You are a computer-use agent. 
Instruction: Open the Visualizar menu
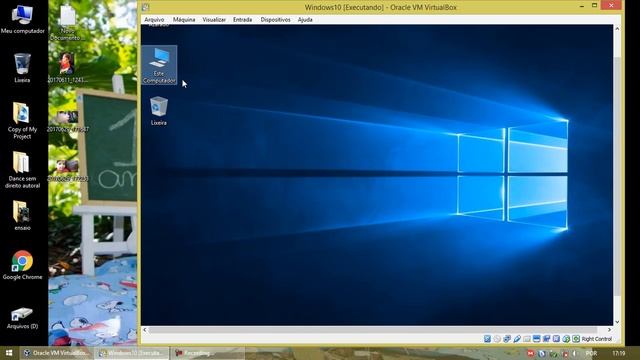coord(214,19)
